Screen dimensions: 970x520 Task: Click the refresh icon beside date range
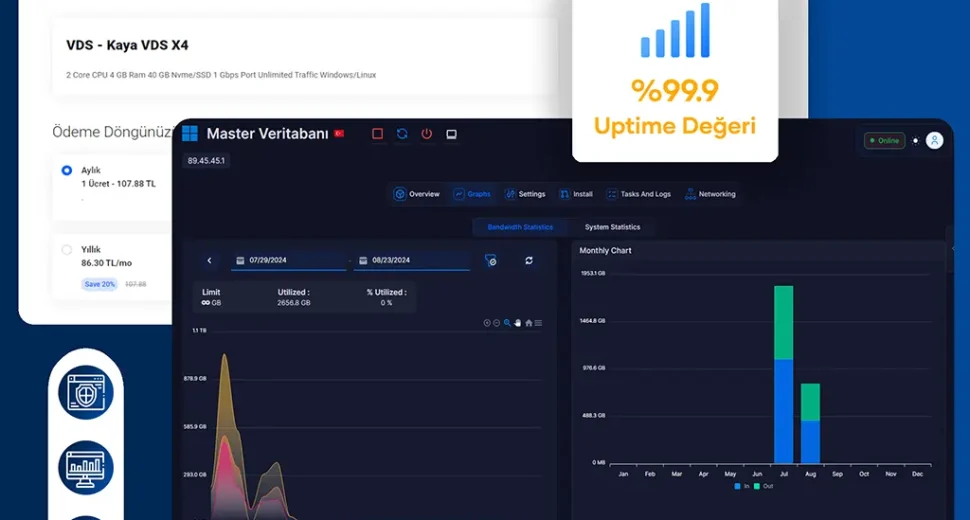pyautogui.click(x=529, y=261)
